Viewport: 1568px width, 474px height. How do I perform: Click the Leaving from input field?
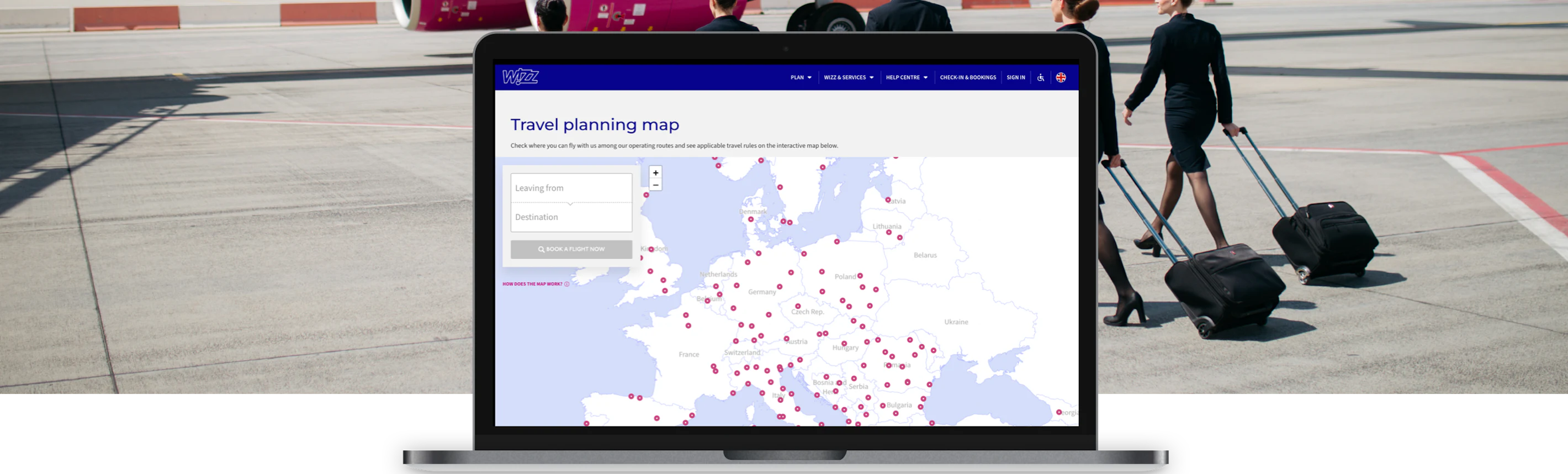tap(571, 188)
